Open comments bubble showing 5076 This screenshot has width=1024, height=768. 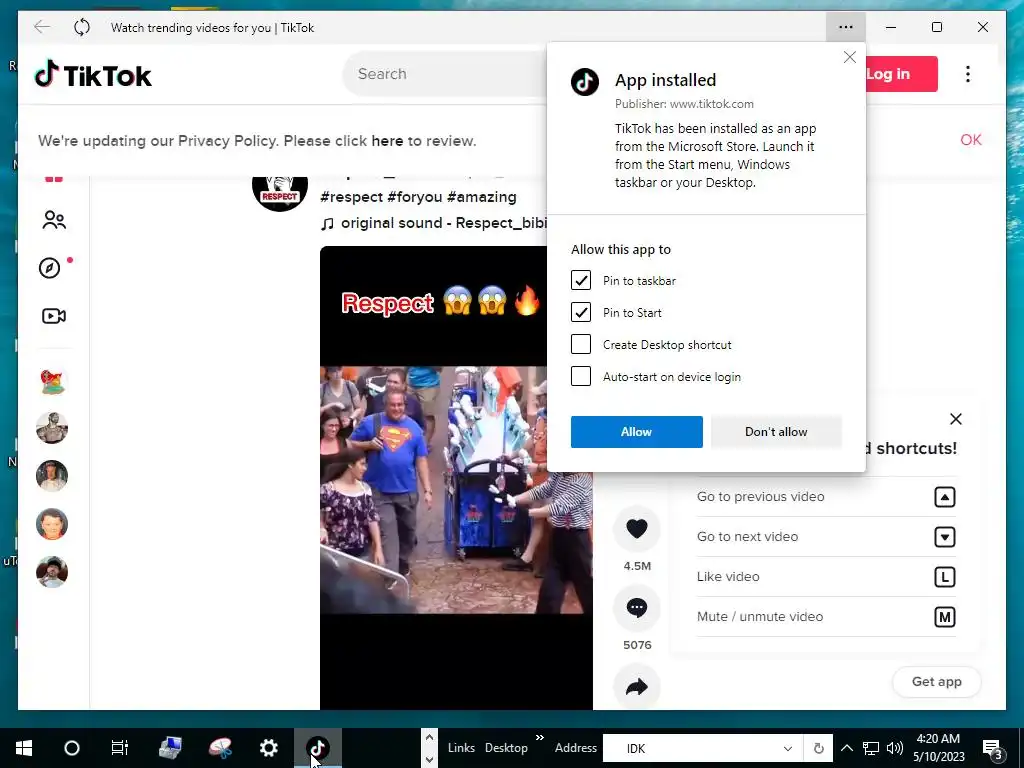(637, 608)
